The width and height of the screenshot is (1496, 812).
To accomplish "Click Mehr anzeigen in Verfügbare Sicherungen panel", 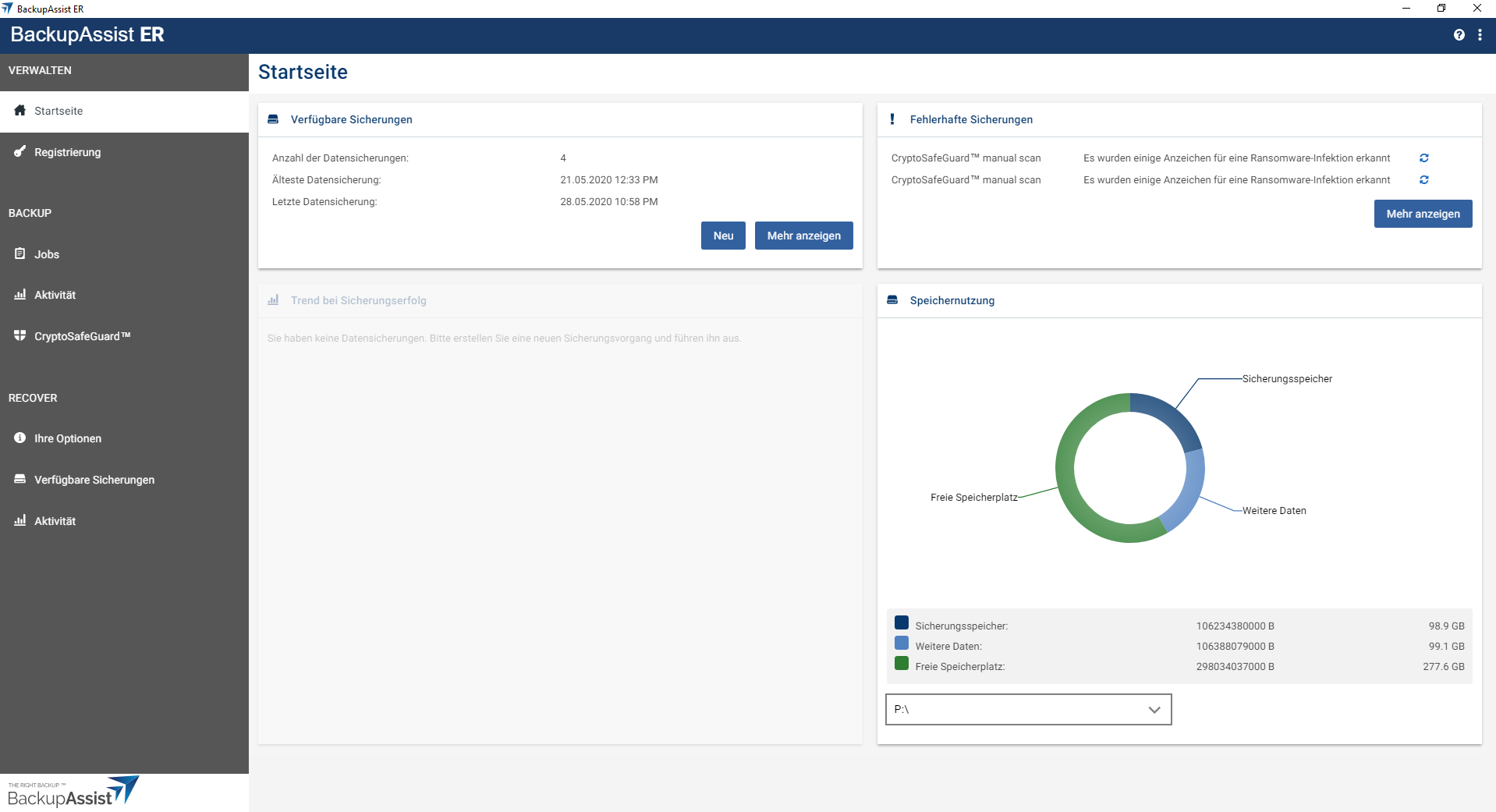I will tap(803, 236).
